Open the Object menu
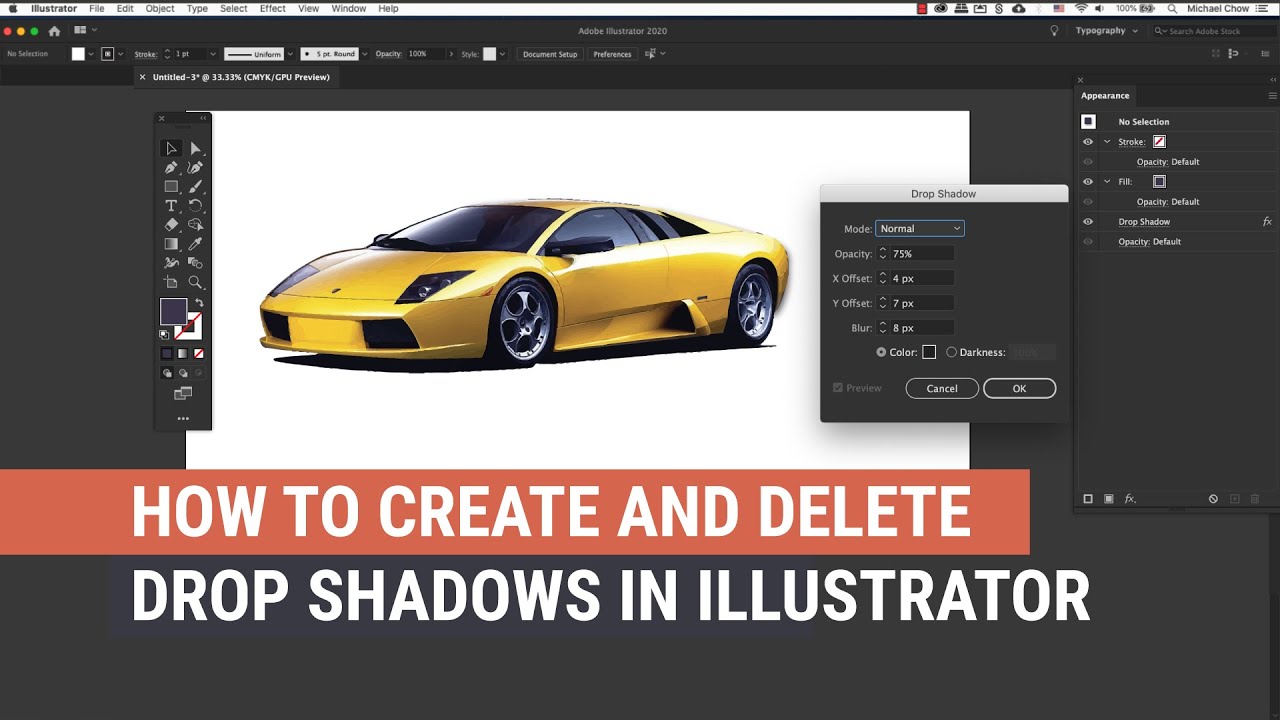 tap(160, 8)
